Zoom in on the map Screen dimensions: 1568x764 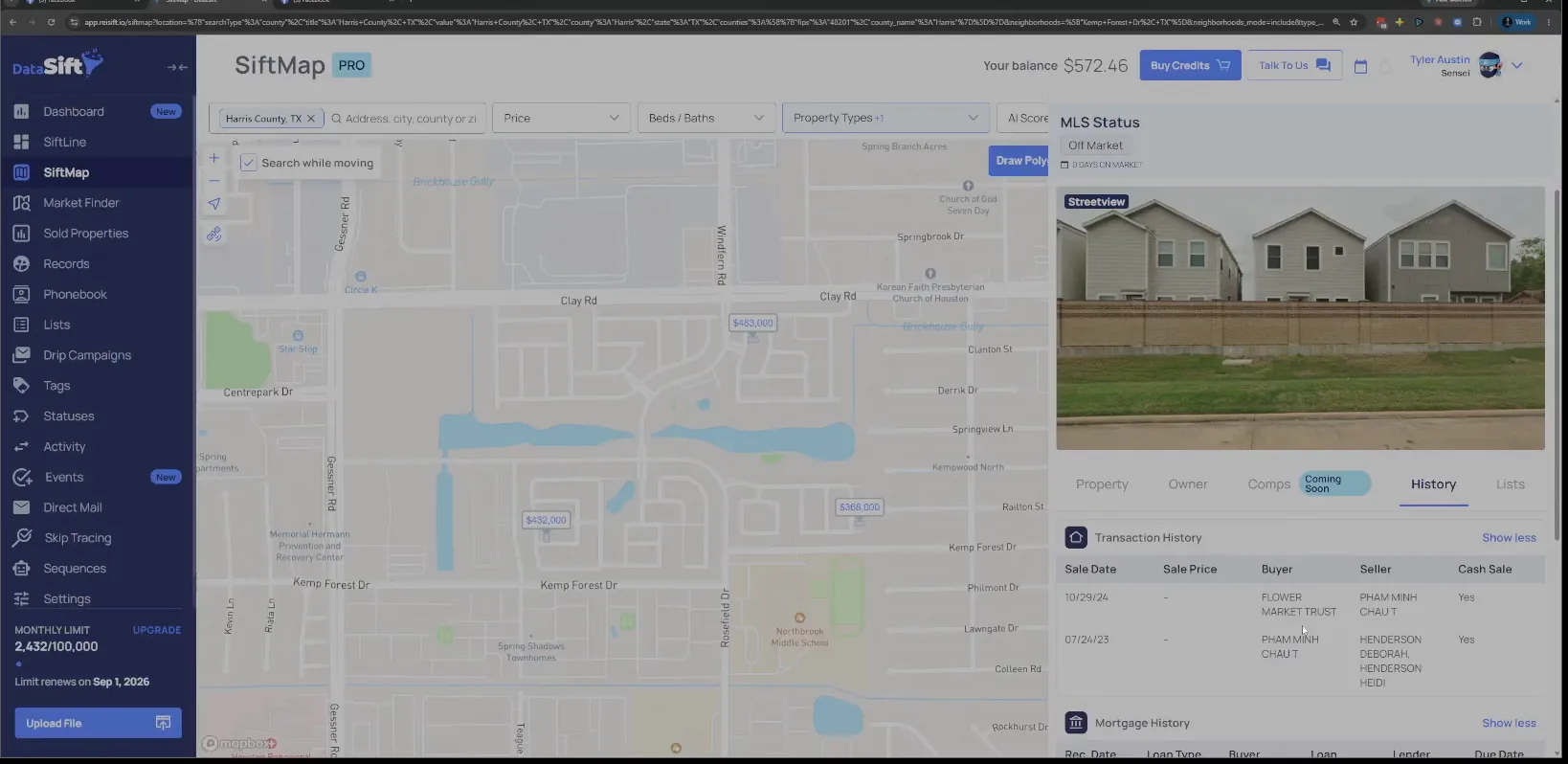214,158
